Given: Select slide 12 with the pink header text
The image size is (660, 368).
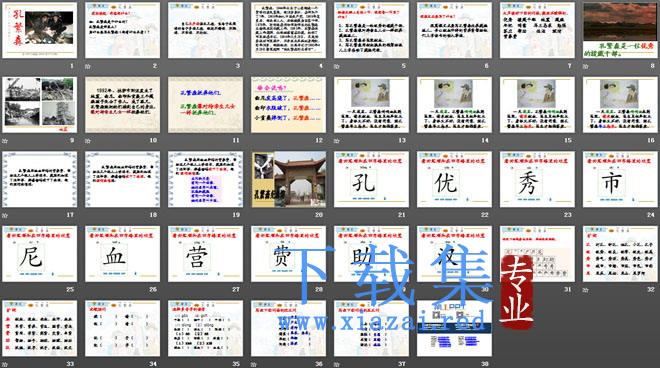Looking at the screenshot, I should [x=288, y=105].
